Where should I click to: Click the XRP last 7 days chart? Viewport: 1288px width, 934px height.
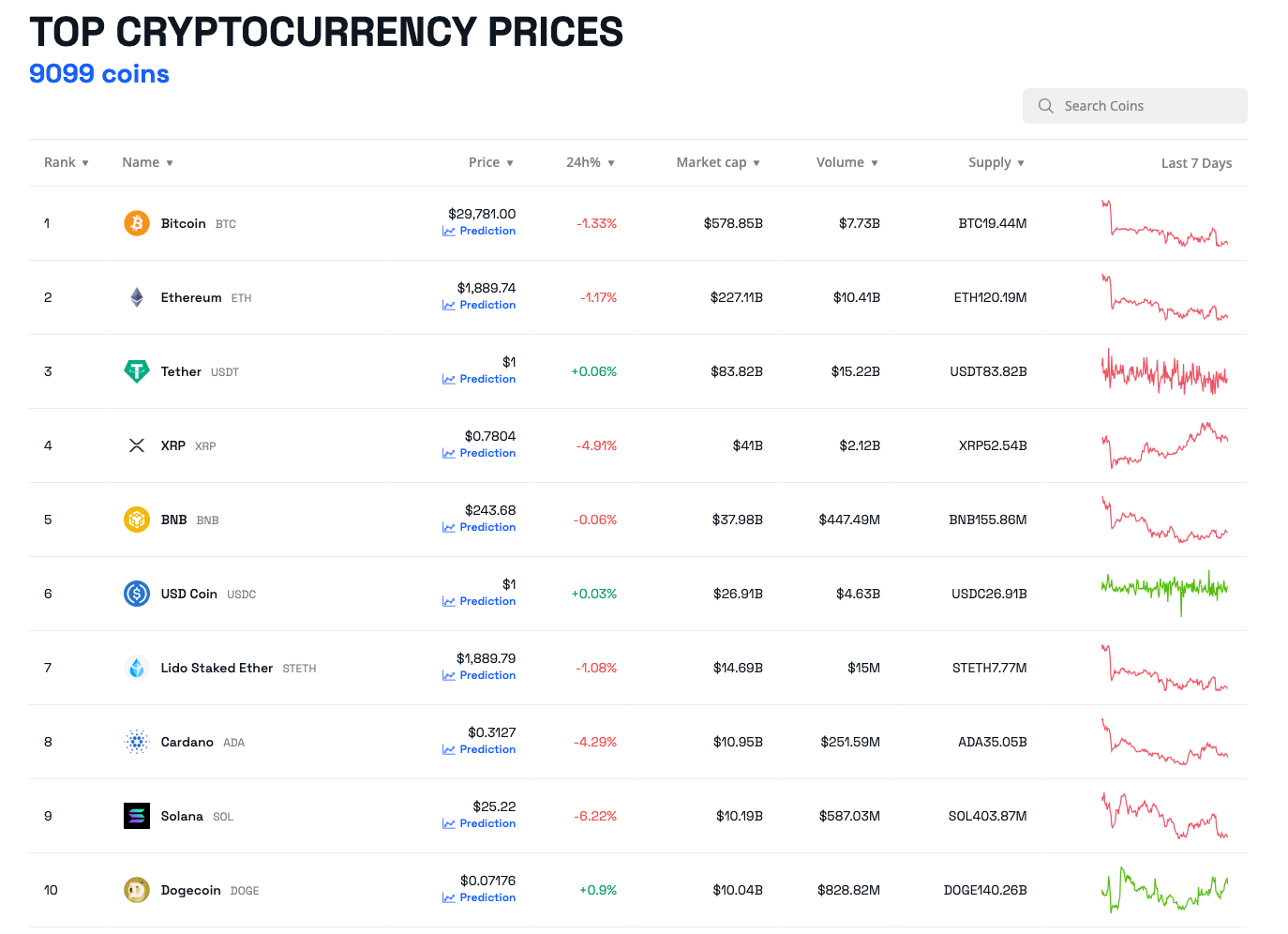tap(1164, 445)
